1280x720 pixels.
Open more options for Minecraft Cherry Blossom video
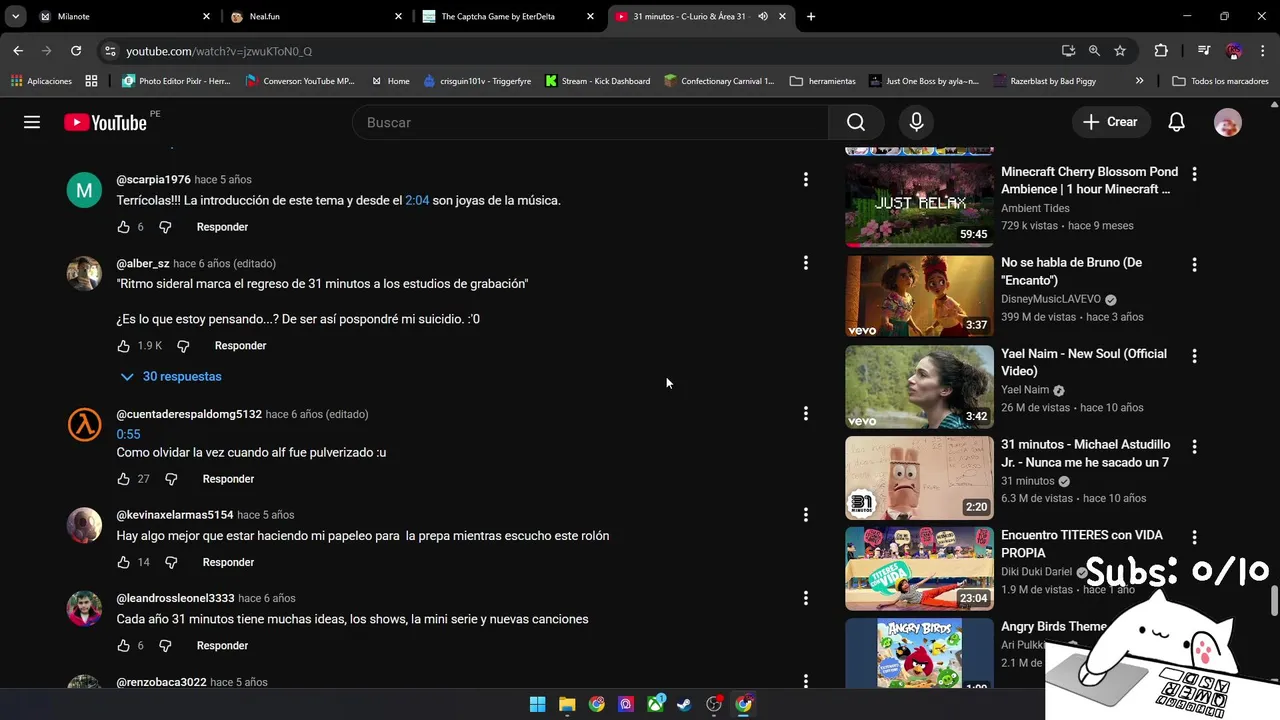click(1194, 174)
